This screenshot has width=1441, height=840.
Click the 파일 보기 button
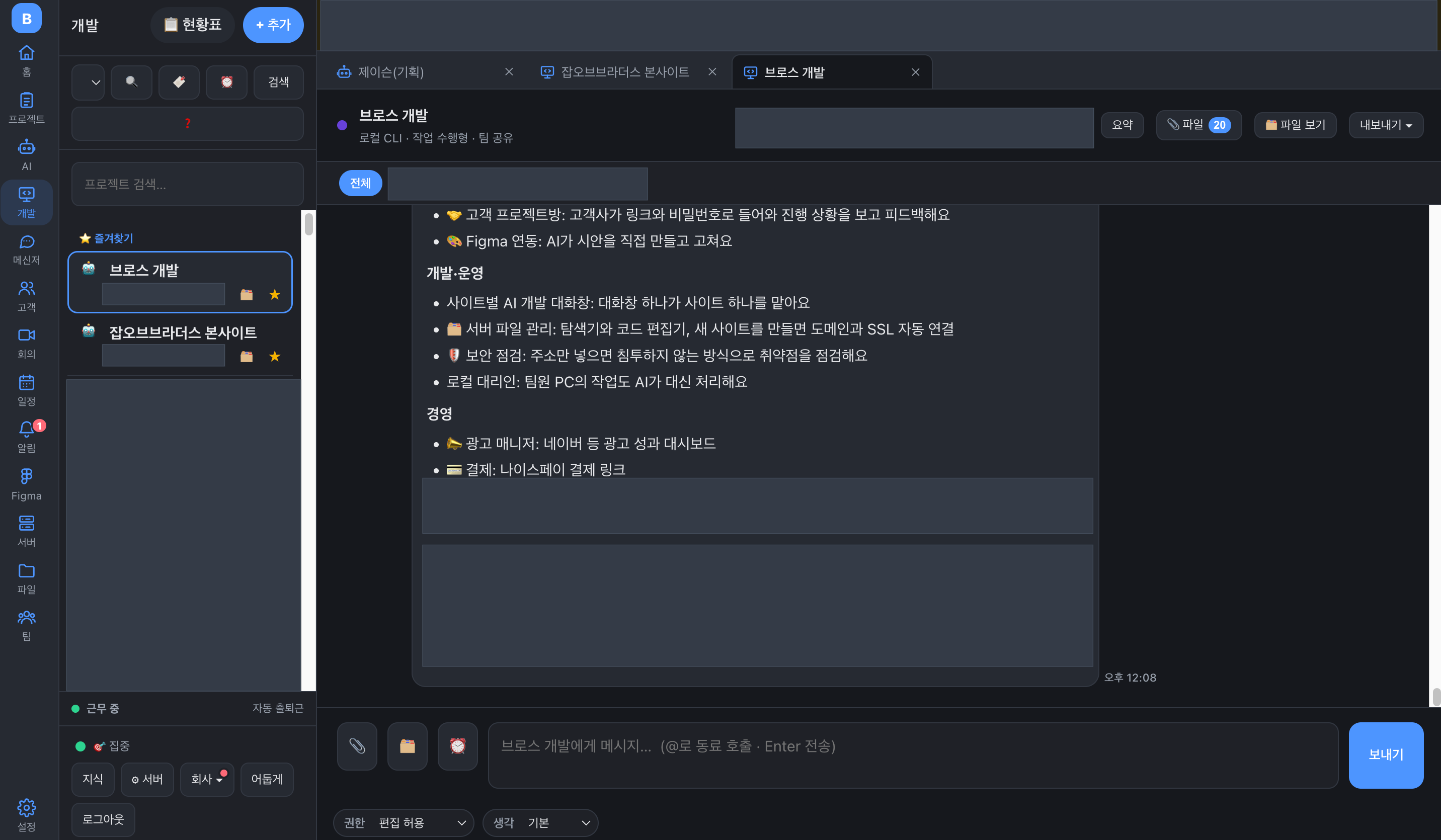coord(1295,125)
